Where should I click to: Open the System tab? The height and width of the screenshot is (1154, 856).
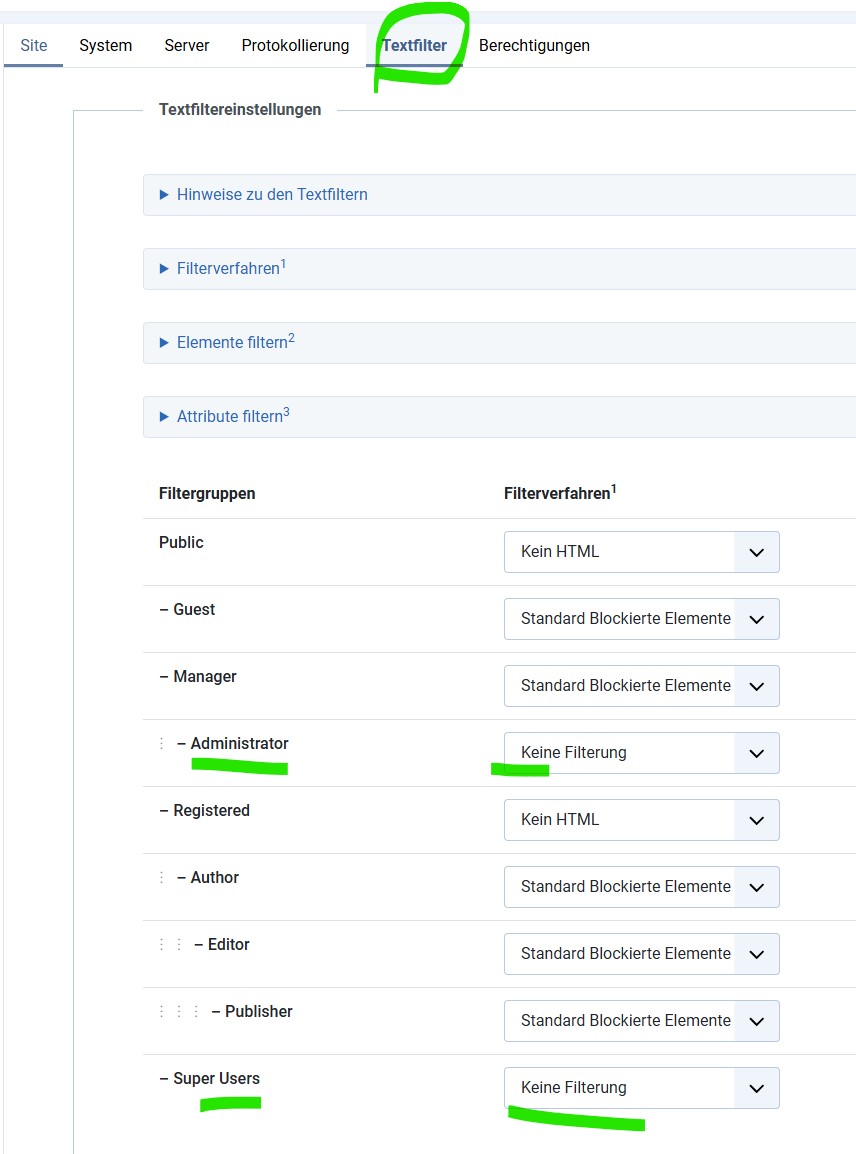106,46
